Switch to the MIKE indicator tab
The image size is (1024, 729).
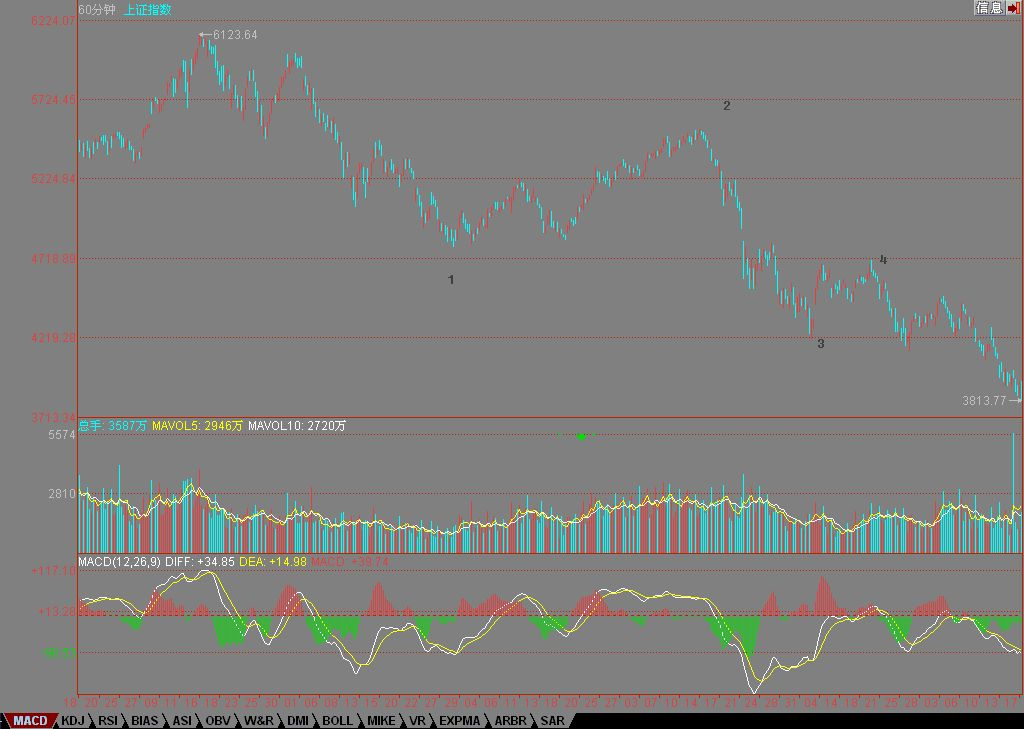coord(381,721)
